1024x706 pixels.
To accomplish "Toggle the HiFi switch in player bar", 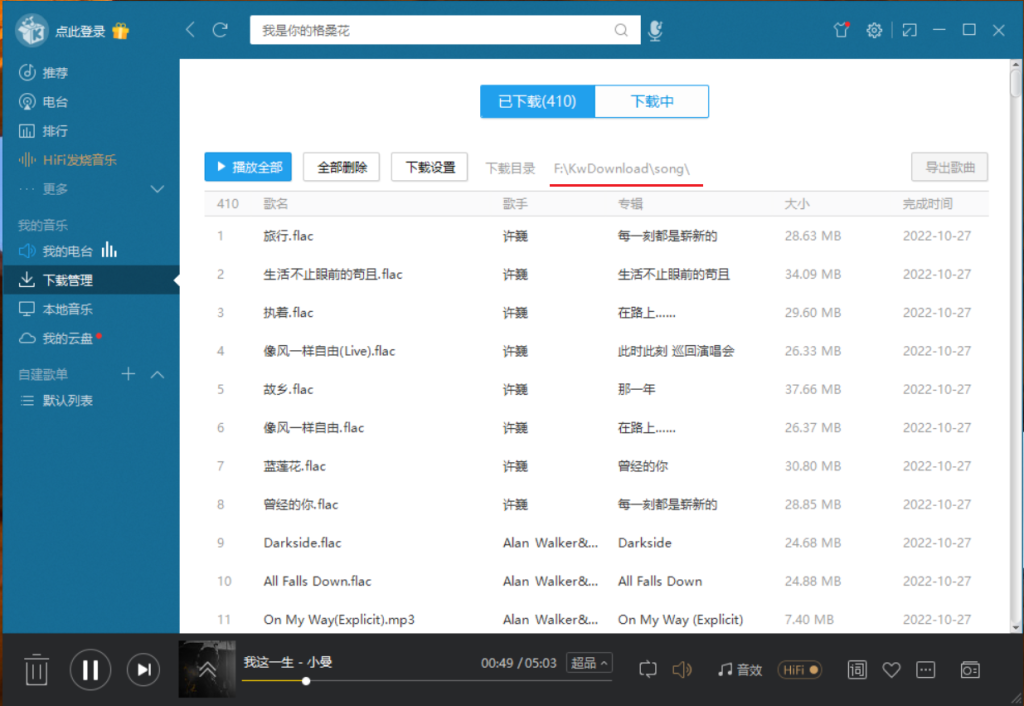I will click(801, 669).
